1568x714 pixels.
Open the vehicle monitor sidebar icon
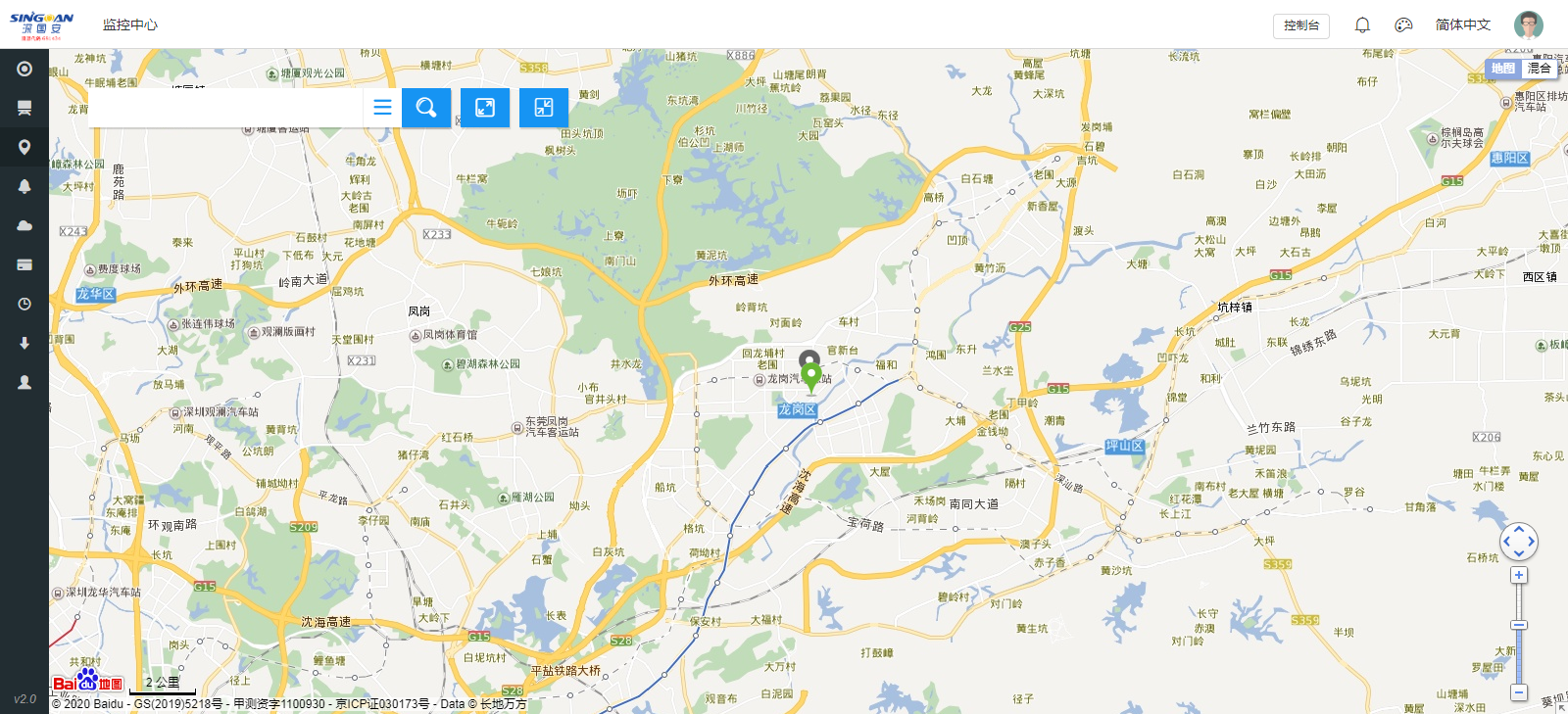24,108
